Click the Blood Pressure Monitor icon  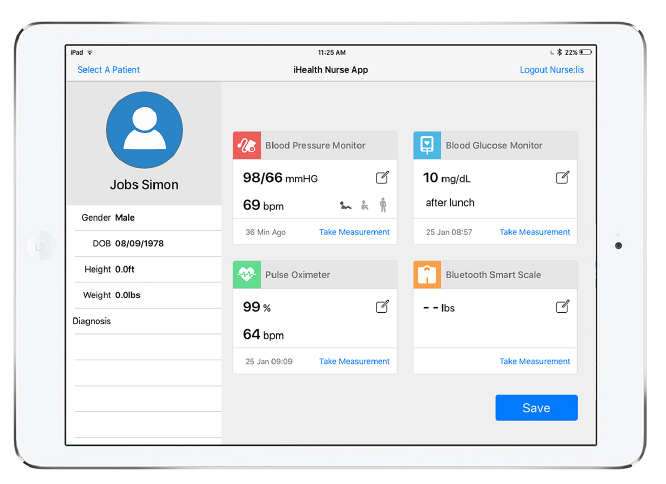pyautogui.click(x=247, y=145)
